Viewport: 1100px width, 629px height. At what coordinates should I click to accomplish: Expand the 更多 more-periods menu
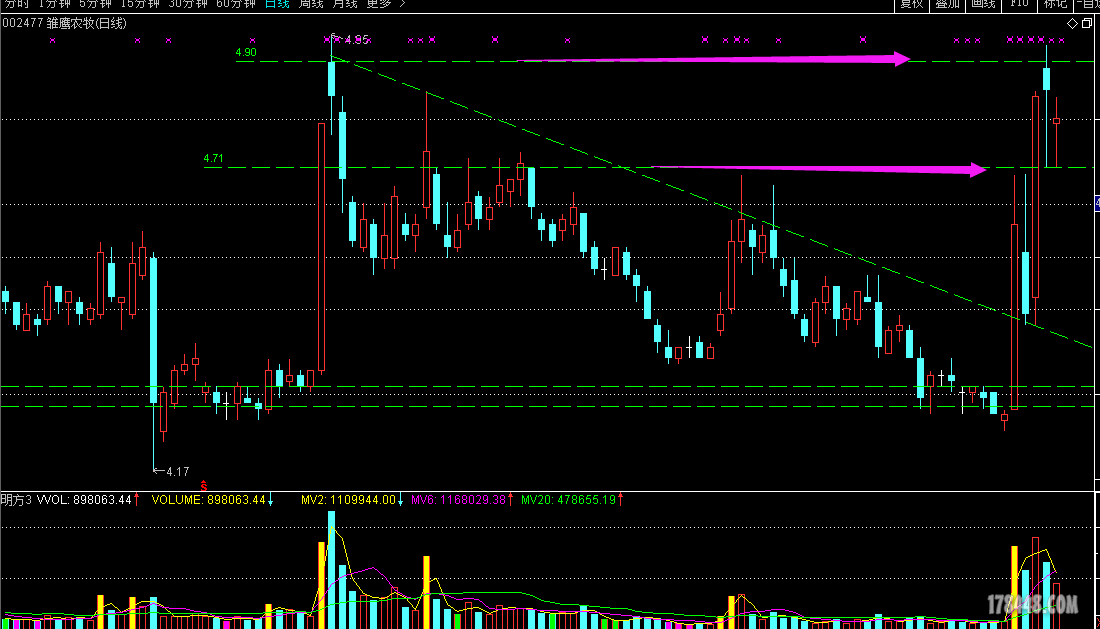point(386,4)
